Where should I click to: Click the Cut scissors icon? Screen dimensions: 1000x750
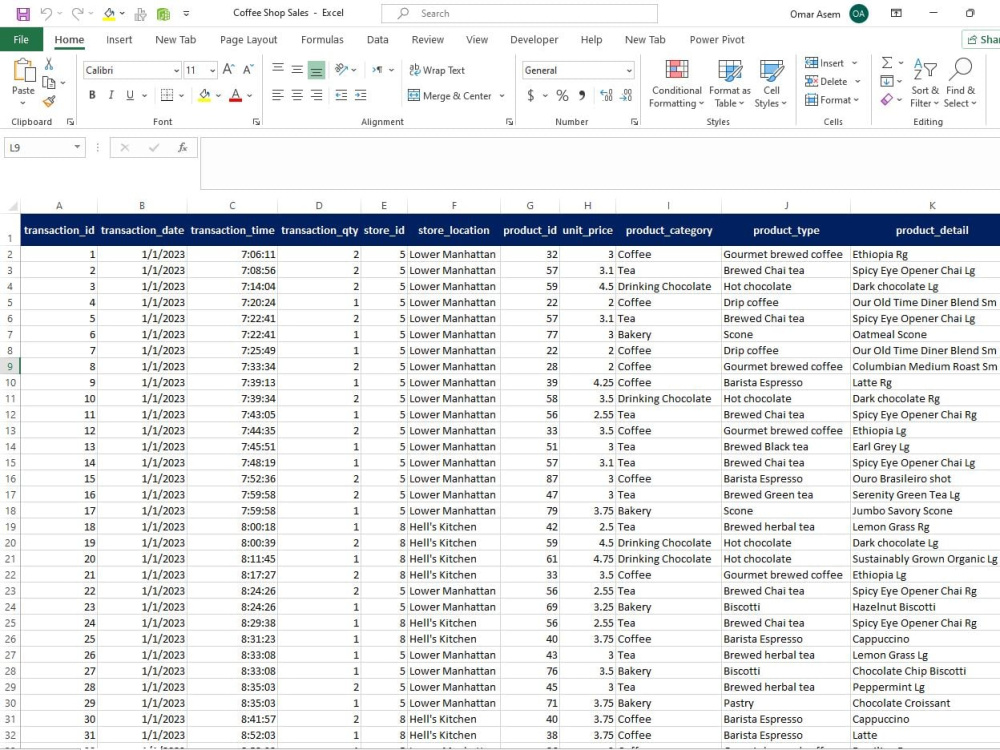tap(49, 64)
